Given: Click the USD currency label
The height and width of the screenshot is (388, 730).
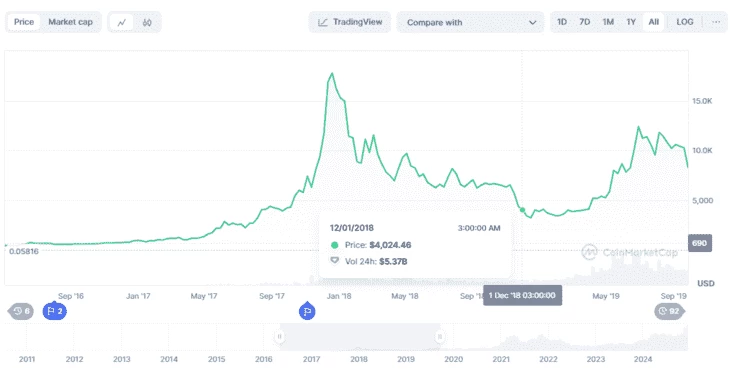Looking at the screenshot, I should point(706,283).
